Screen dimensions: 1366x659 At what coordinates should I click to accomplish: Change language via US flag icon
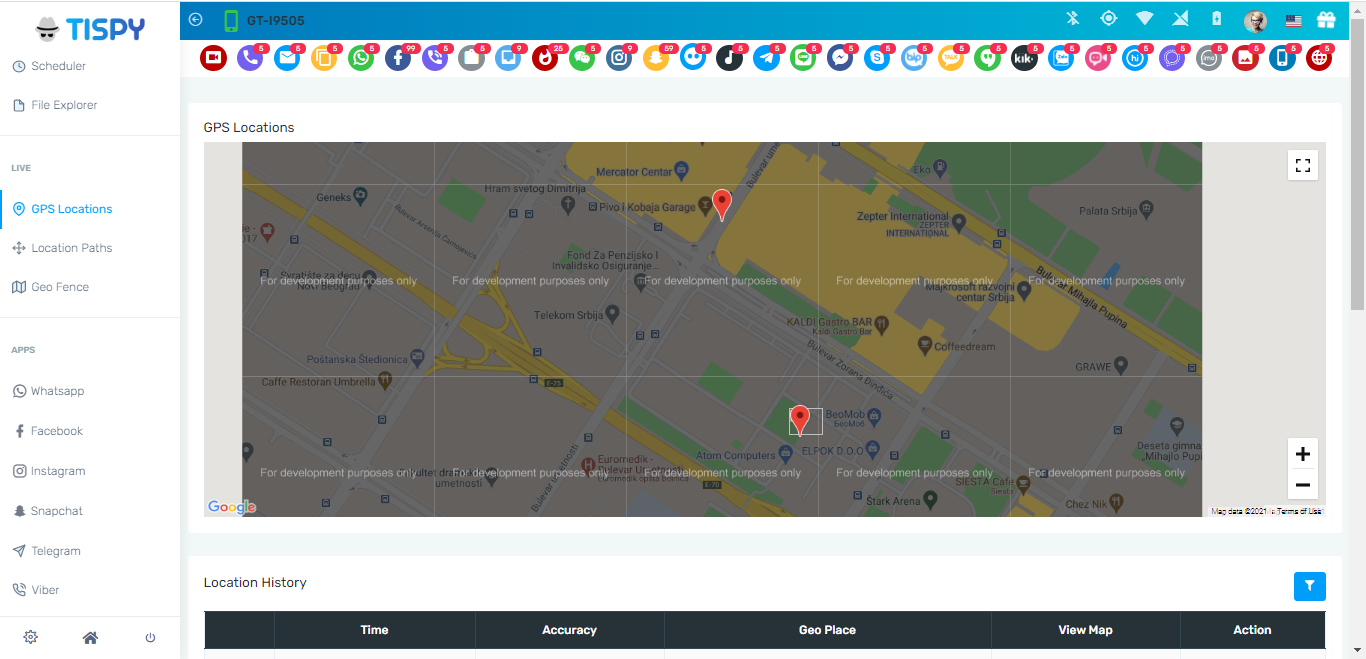(x=1293, y=20)
